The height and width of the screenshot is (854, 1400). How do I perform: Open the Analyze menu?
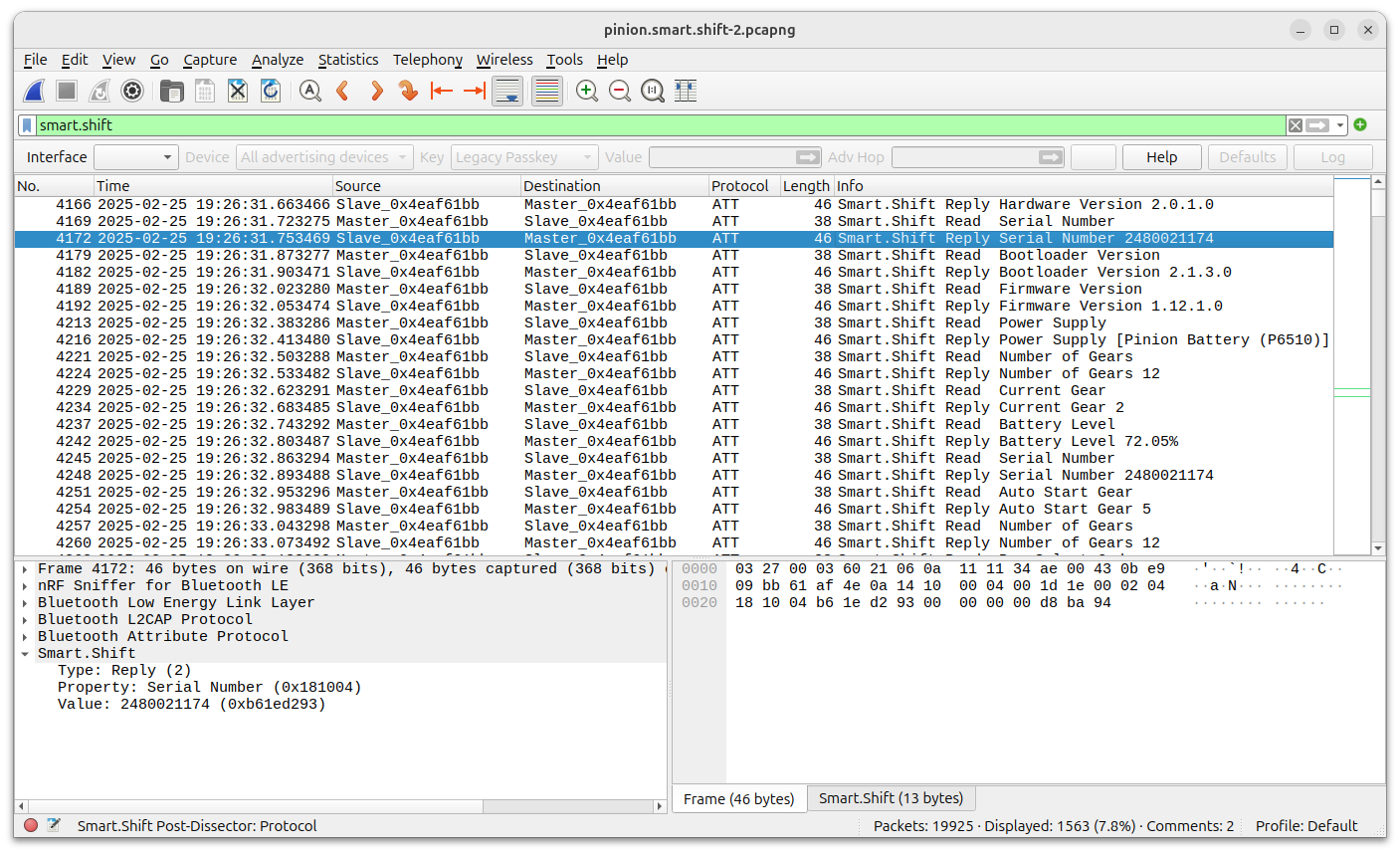tap(278, 60)
